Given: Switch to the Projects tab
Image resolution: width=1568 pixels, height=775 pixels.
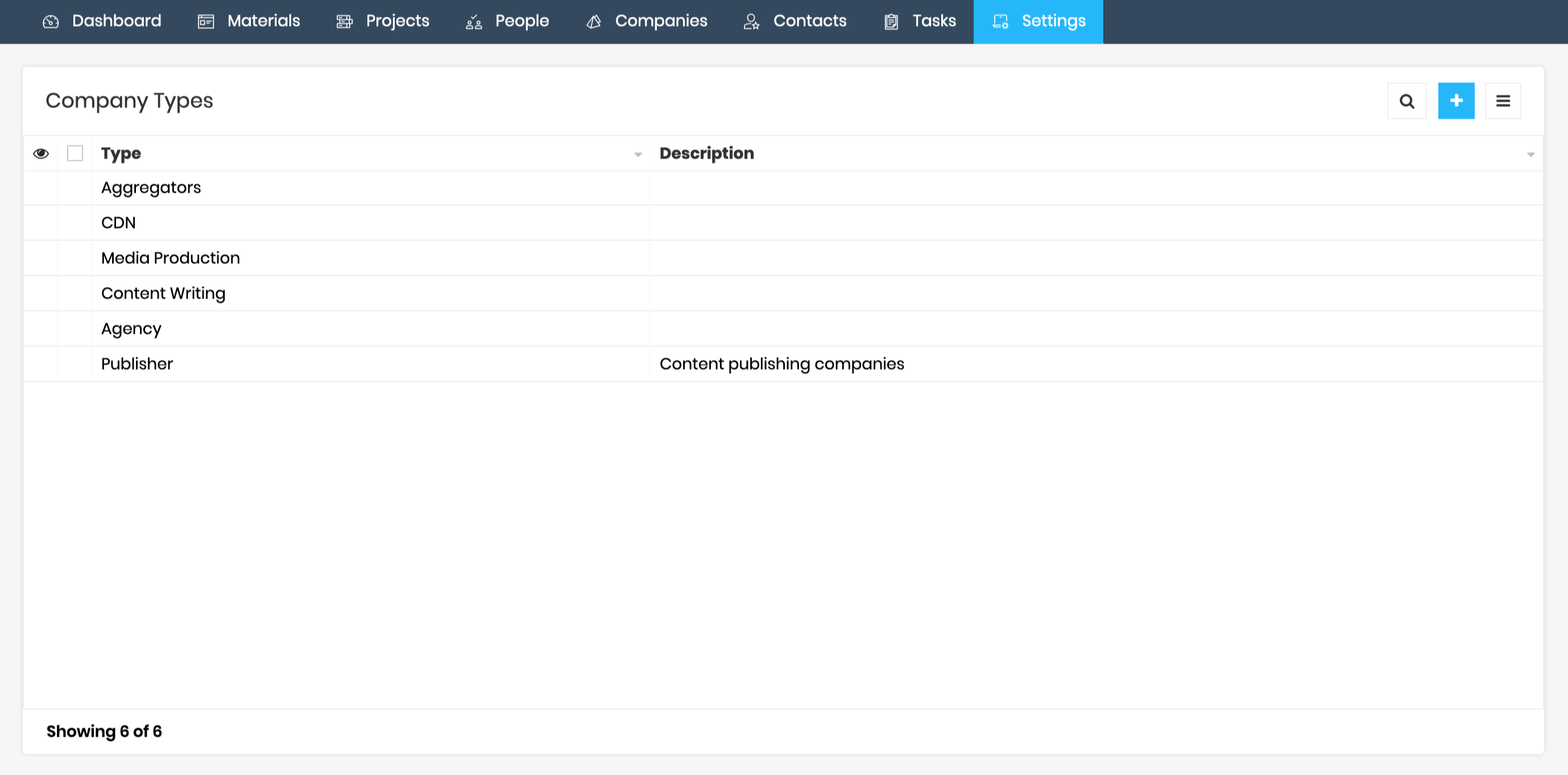Looking at the screenshot, I should (x=383, y=21).
